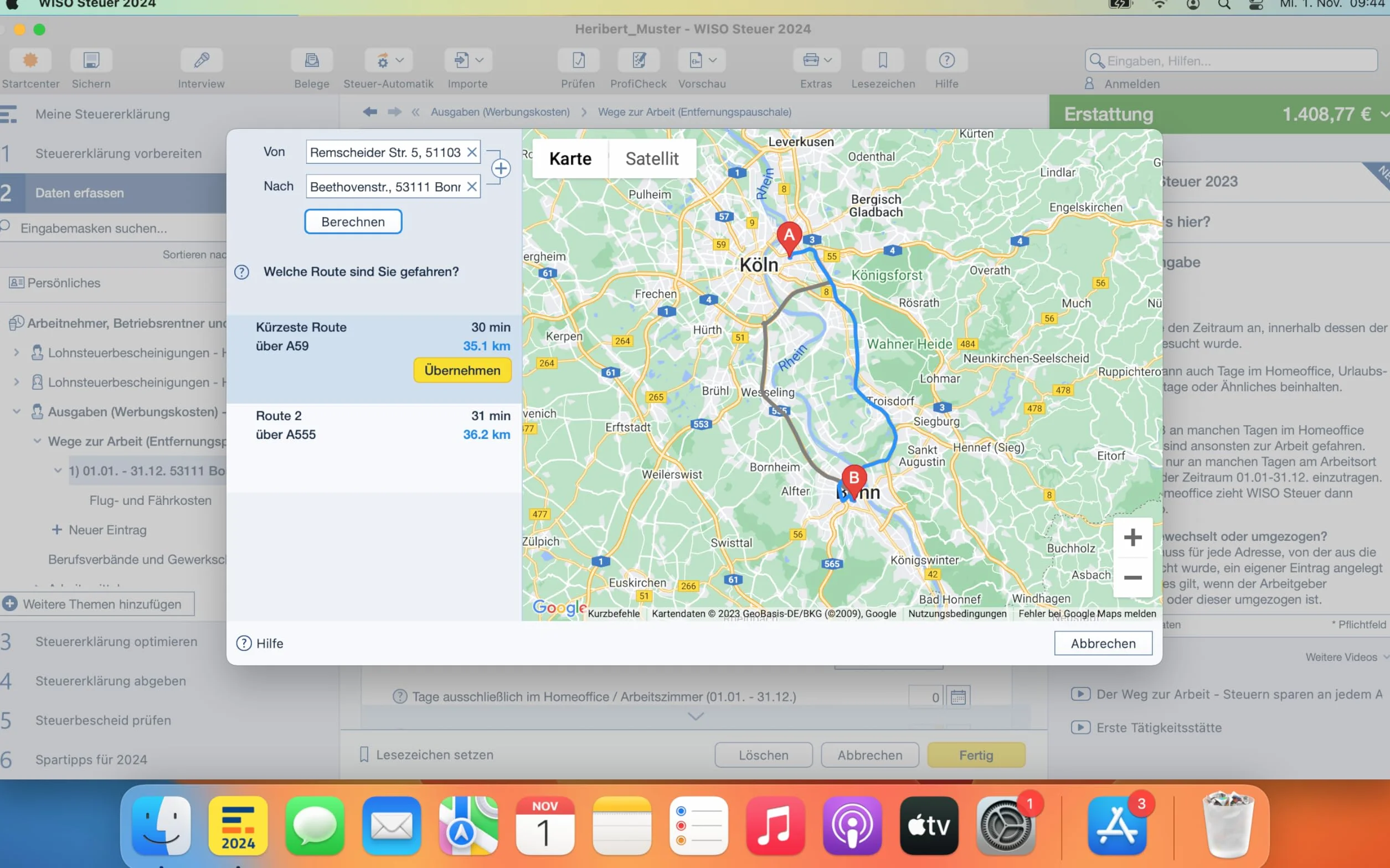This screenshot has width=1390, height=868.
Task: Open the Belege toolbar icon
Action: [x=311, y=60]
